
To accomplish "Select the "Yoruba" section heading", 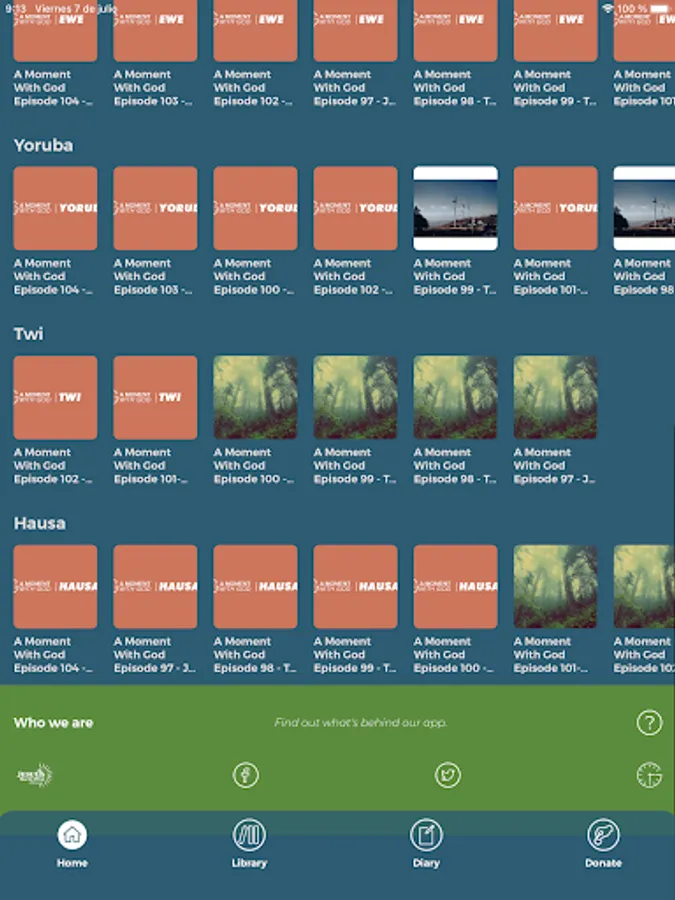I will [x=44, y=145].
